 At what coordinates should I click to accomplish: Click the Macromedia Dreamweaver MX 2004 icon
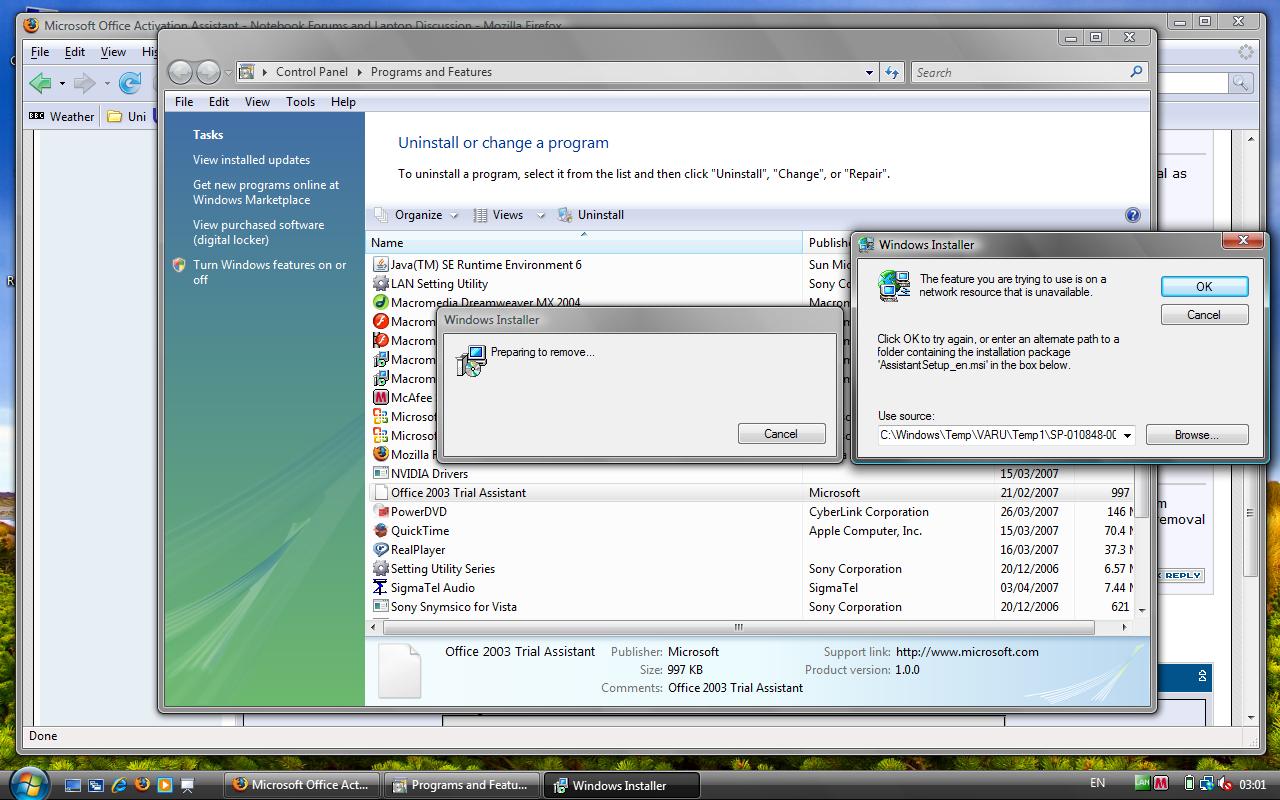click(x=380, y=302)
